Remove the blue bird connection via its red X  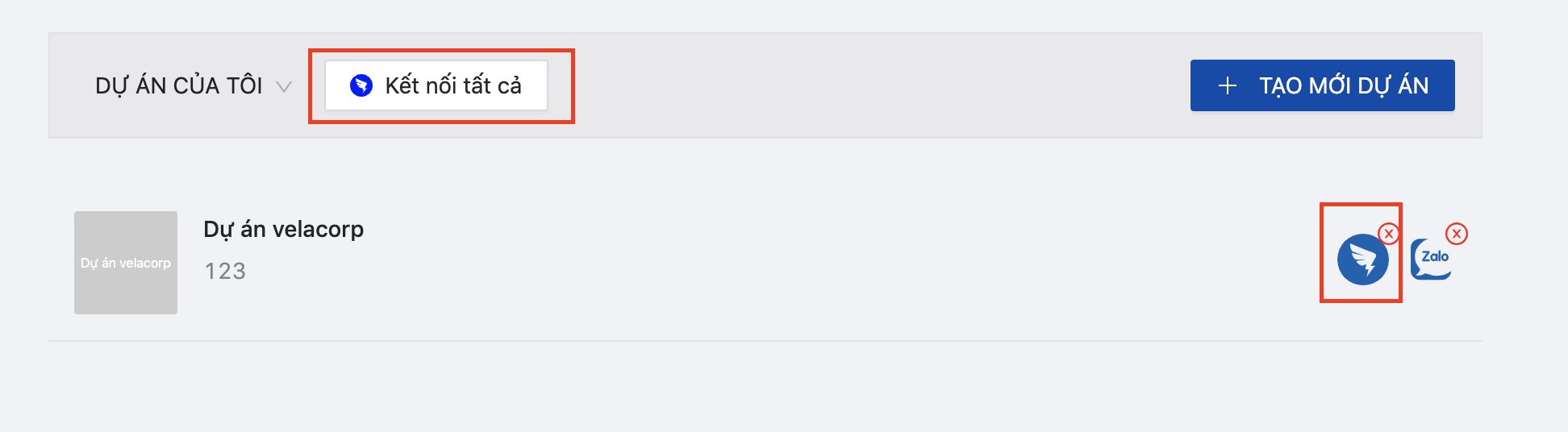pos(1388,234)
